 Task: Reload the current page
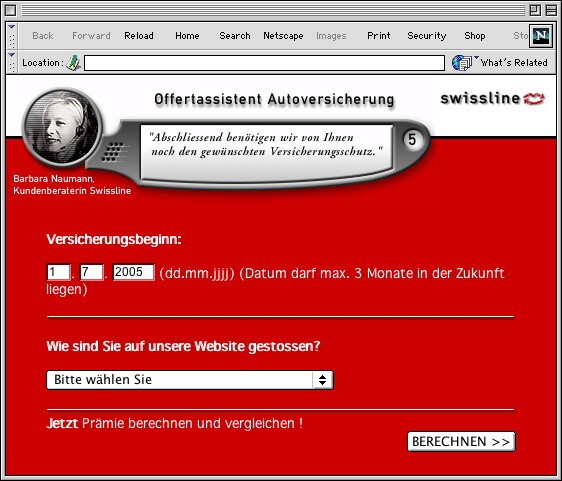point(139,36)
